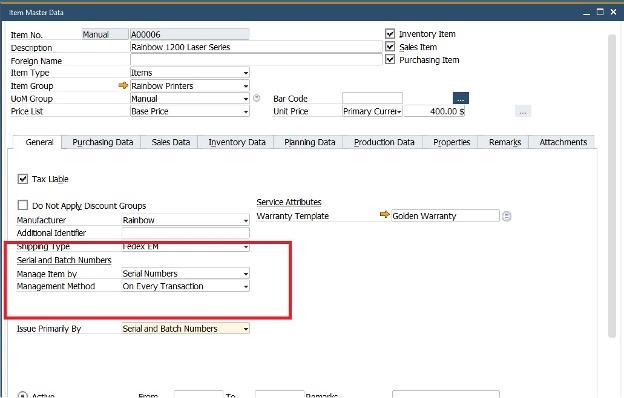This screenshot has width=624, height=398.
Task: Close the Item Master Data window
Action: 613,12
